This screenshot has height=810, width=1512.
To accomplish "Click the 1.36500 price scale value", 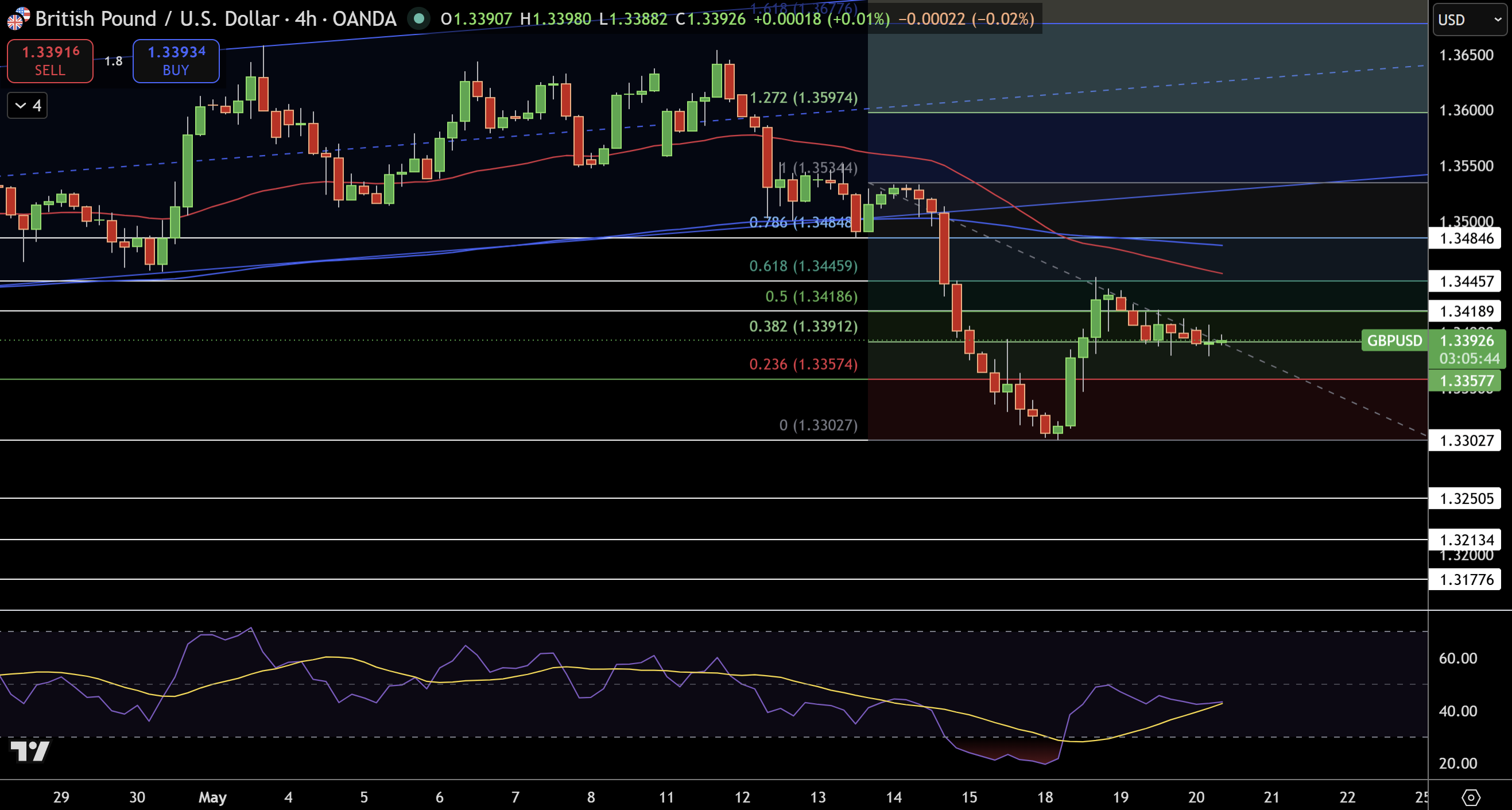I will coord(1466,55).
